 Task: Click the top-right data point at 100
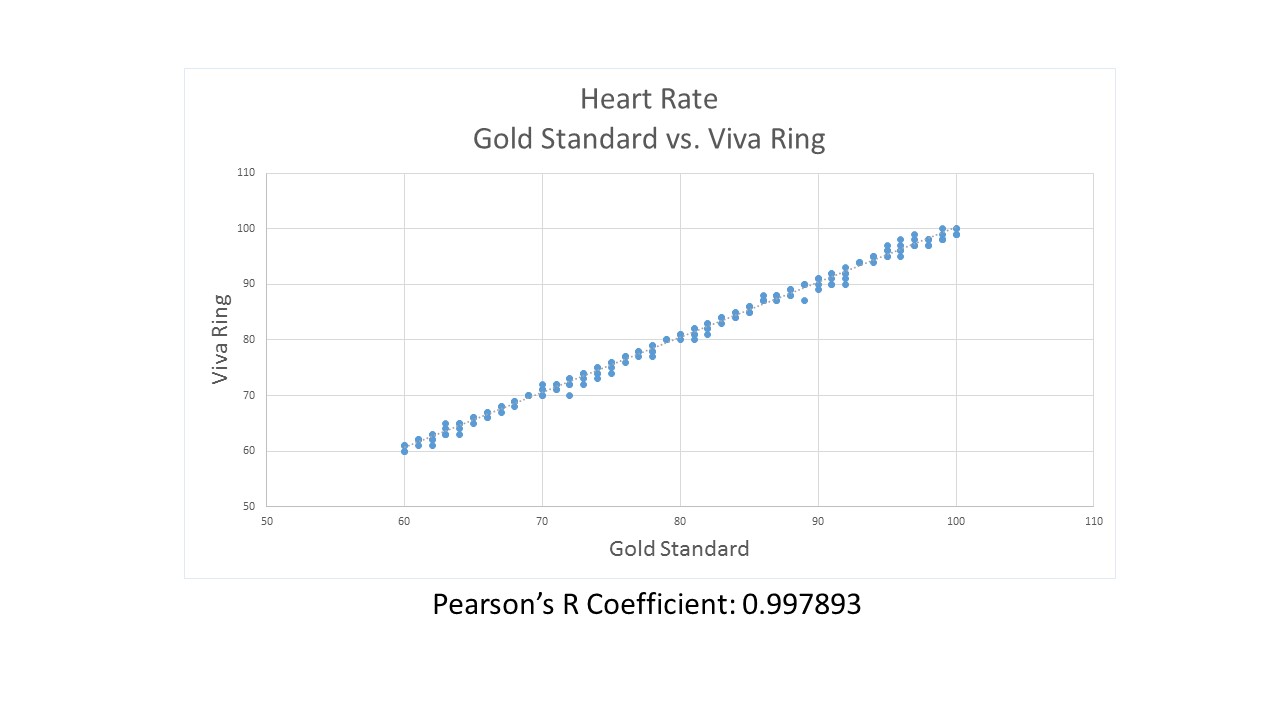coord(957,229)
